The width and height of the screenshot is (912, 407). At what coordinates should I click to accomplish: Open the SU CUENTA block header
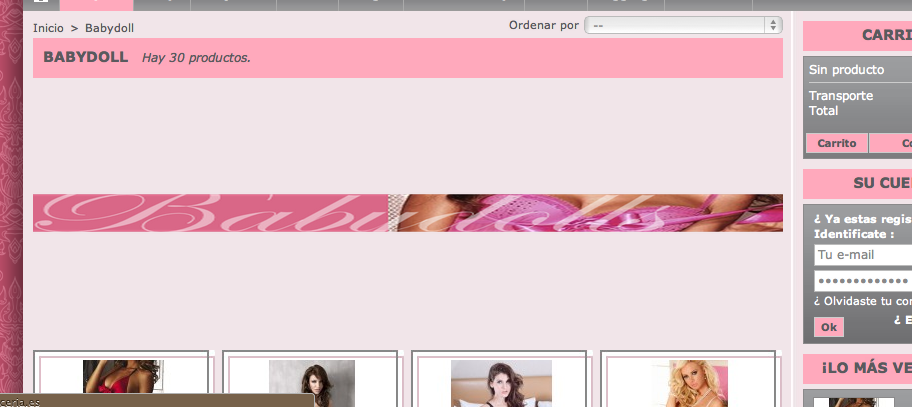[857, 184]
